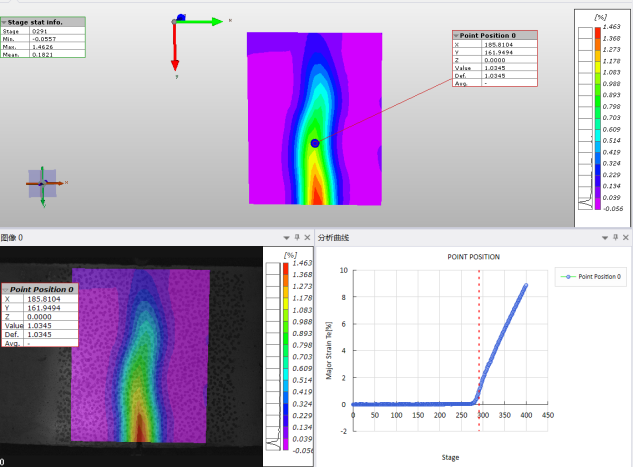The image size is (633, 467).
Task: Pin the 分析曲线 panel
Action: [x=616, y=238]
